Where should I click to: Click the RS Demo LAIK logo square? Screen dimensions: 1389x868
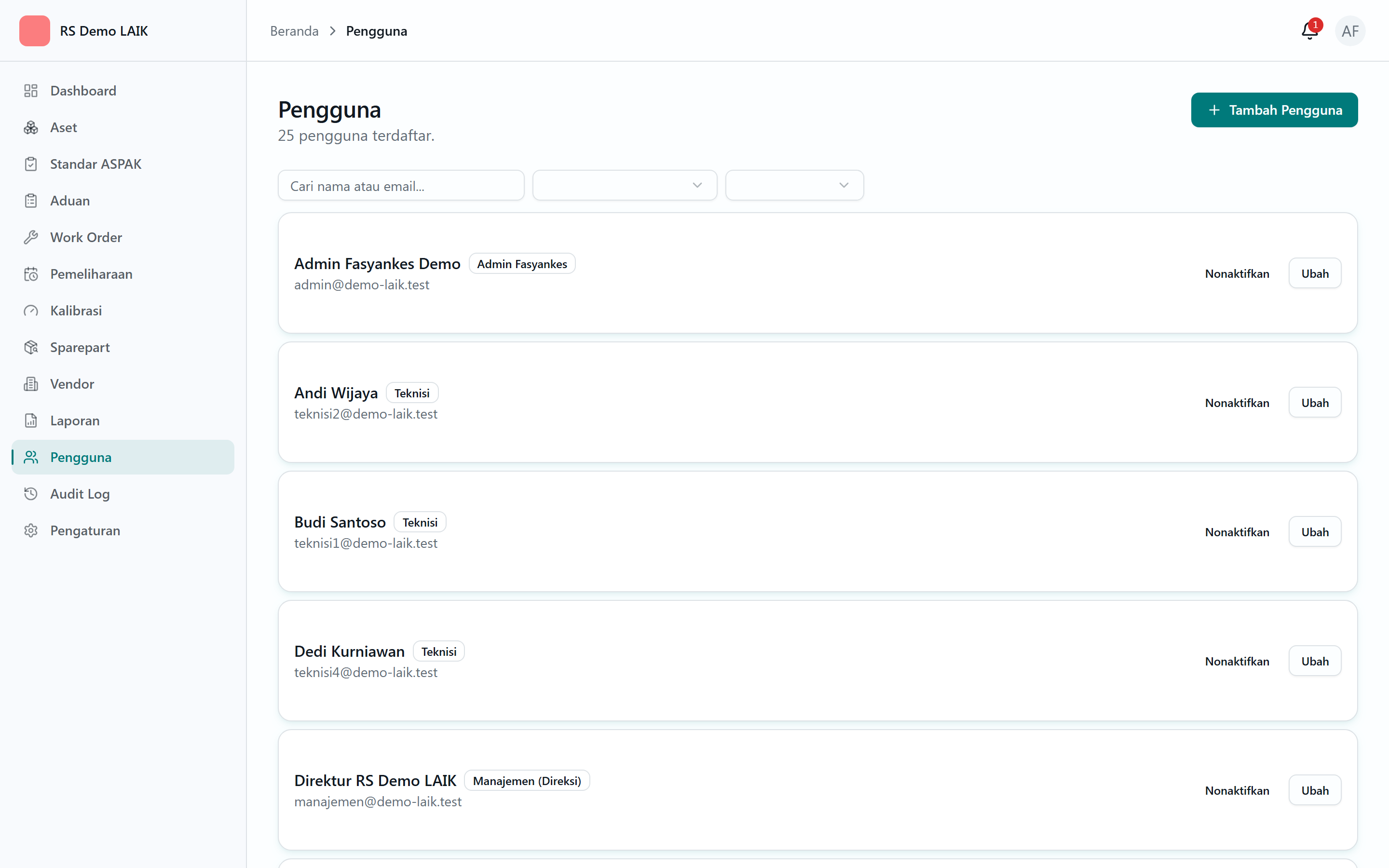pyautogui.click(x=34, y=31)
